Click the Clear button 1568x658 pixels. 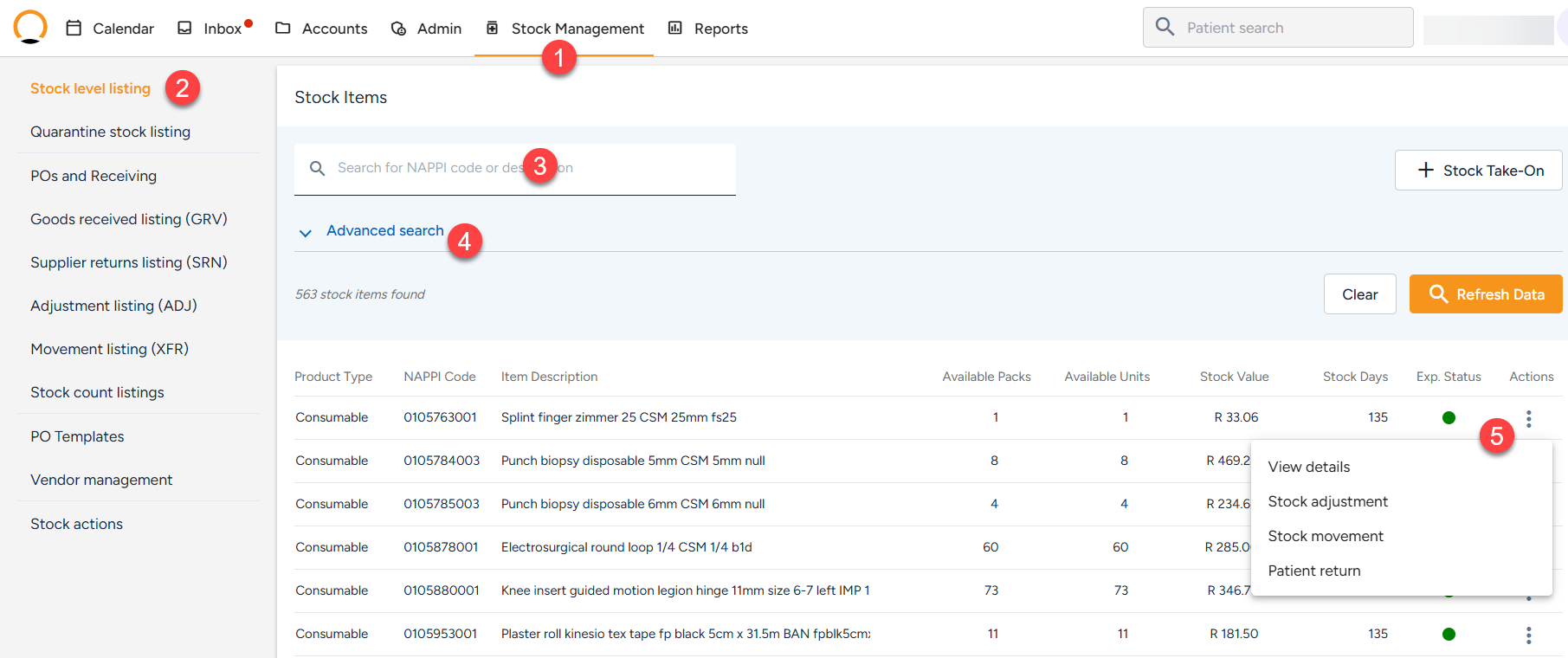pyautogui.click(x=1359, y=294)
